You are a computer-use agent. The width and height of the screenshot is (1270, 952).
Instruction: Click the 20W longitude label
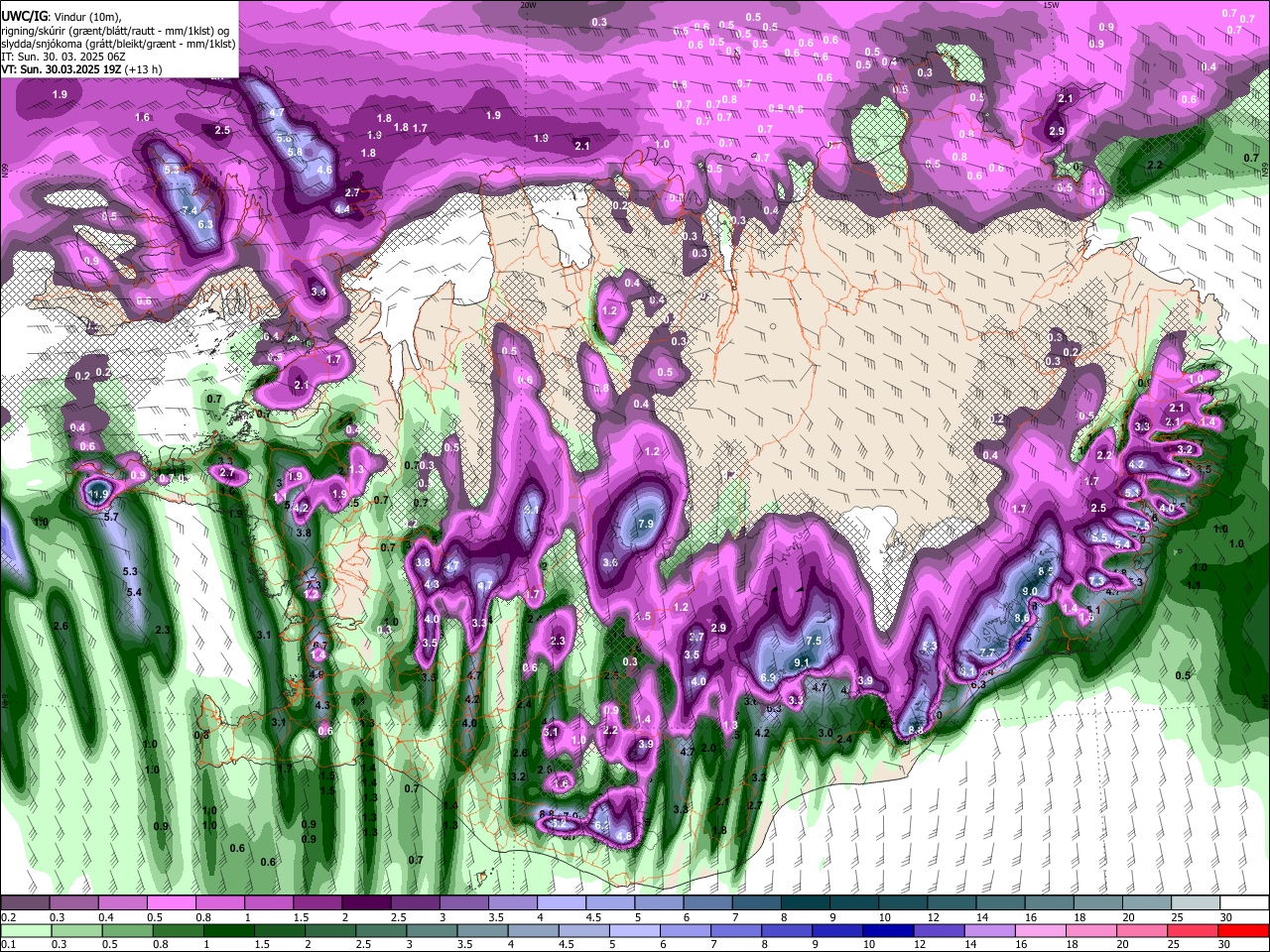[528, 5]
